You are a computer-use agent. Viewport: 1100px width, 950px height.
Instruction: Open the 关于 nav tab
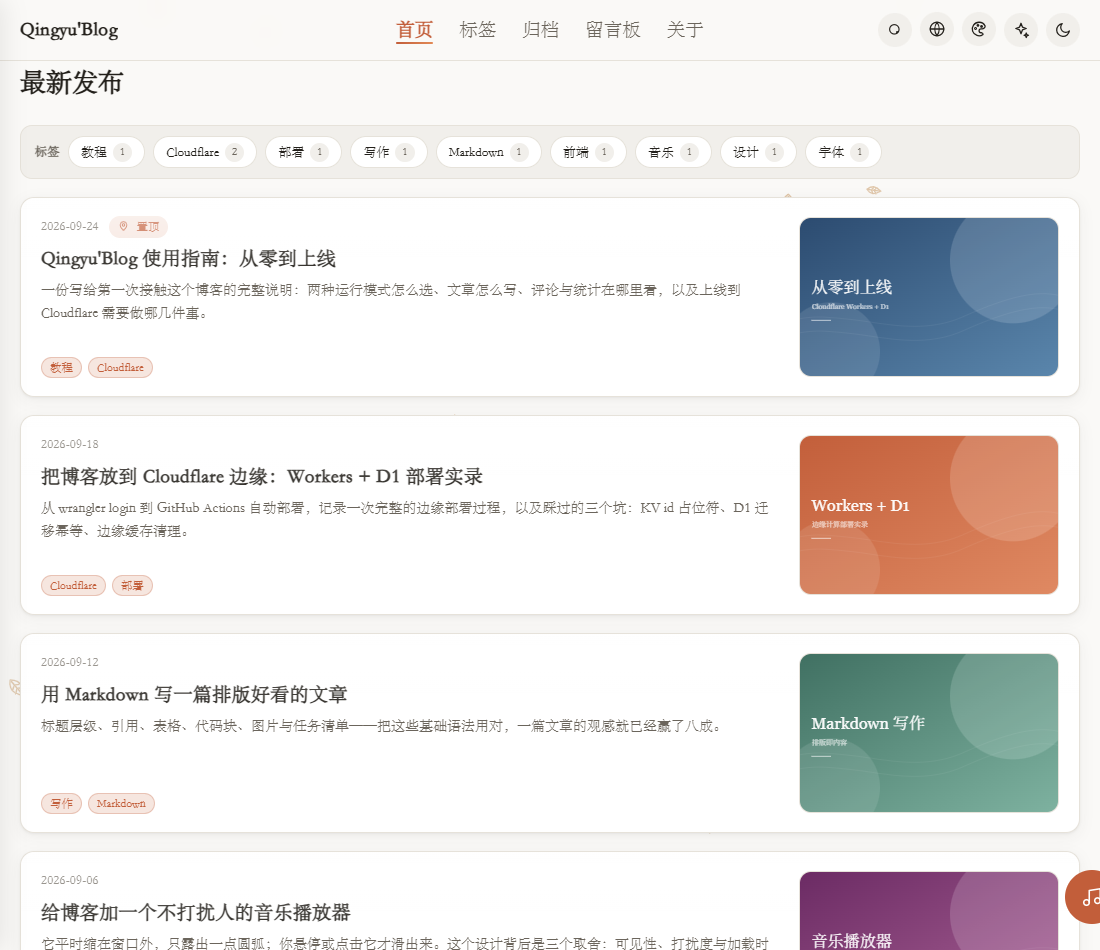click(x=685, y=29)
